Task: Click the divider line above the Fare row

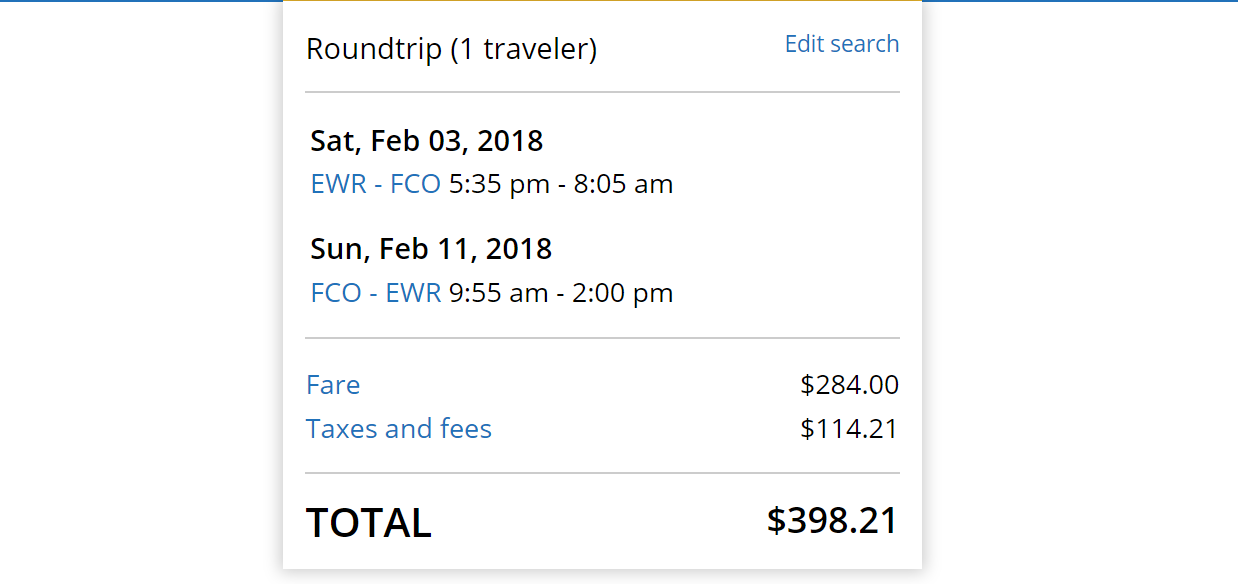Action: [x=602, y=338]
